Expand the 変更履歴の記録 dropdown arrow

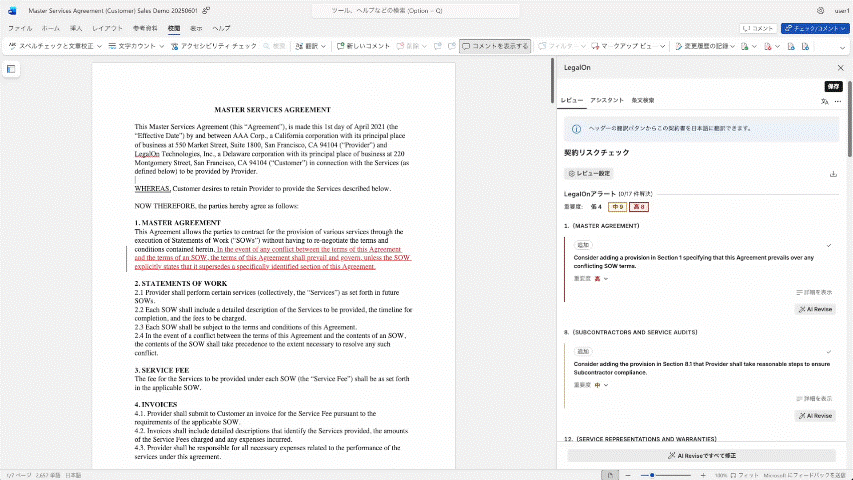coord(733,46)
